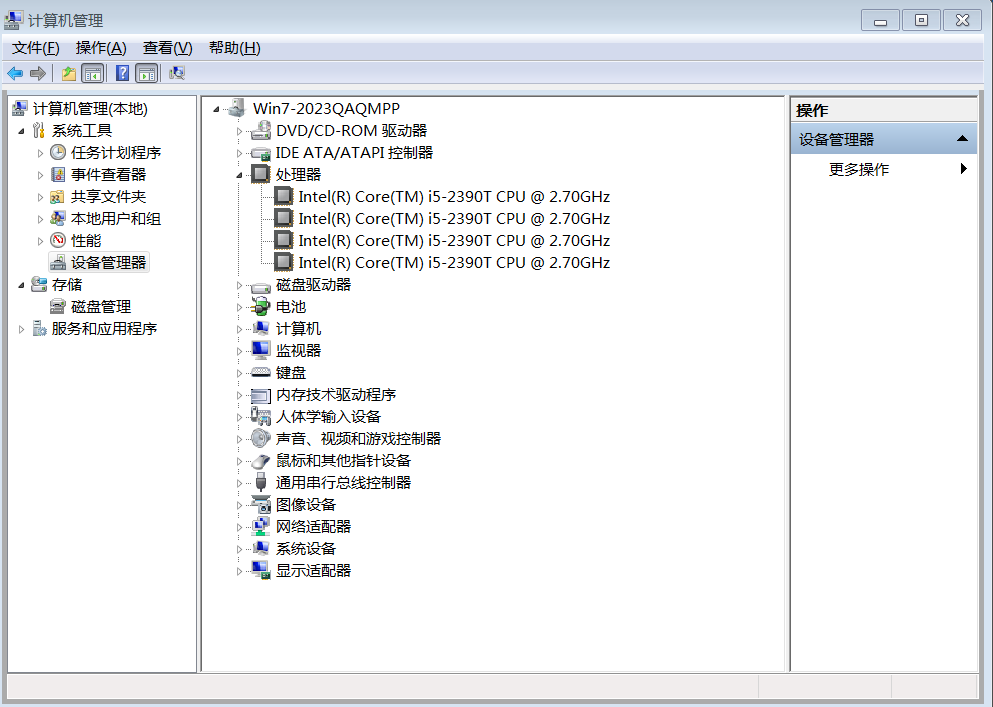Click the up one level folder icon
Image resolution: width=993 pixels, height=707 pixels.
coord(68,73)
